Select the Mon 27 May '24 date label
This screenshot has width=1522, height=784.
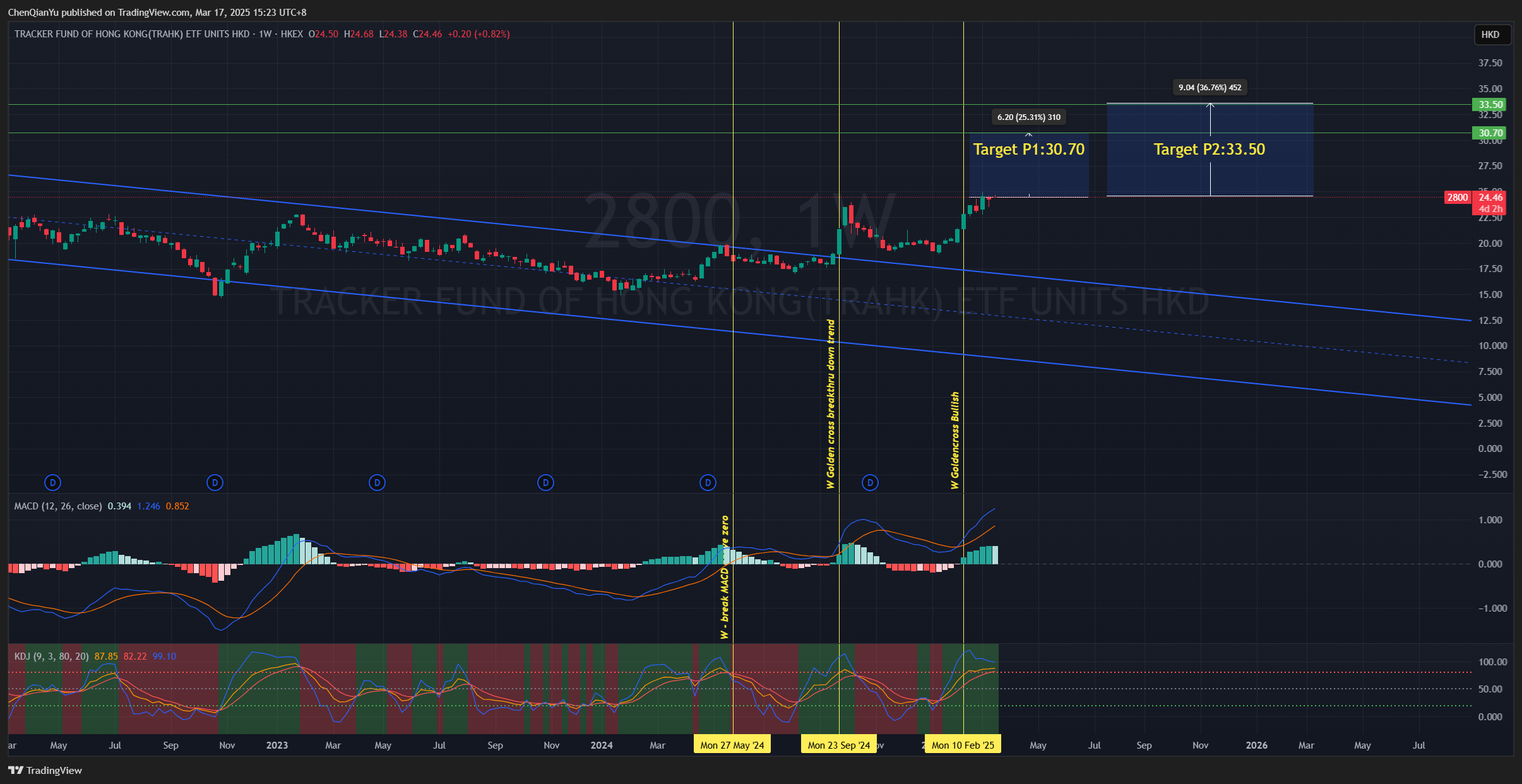tap(732, 745)
